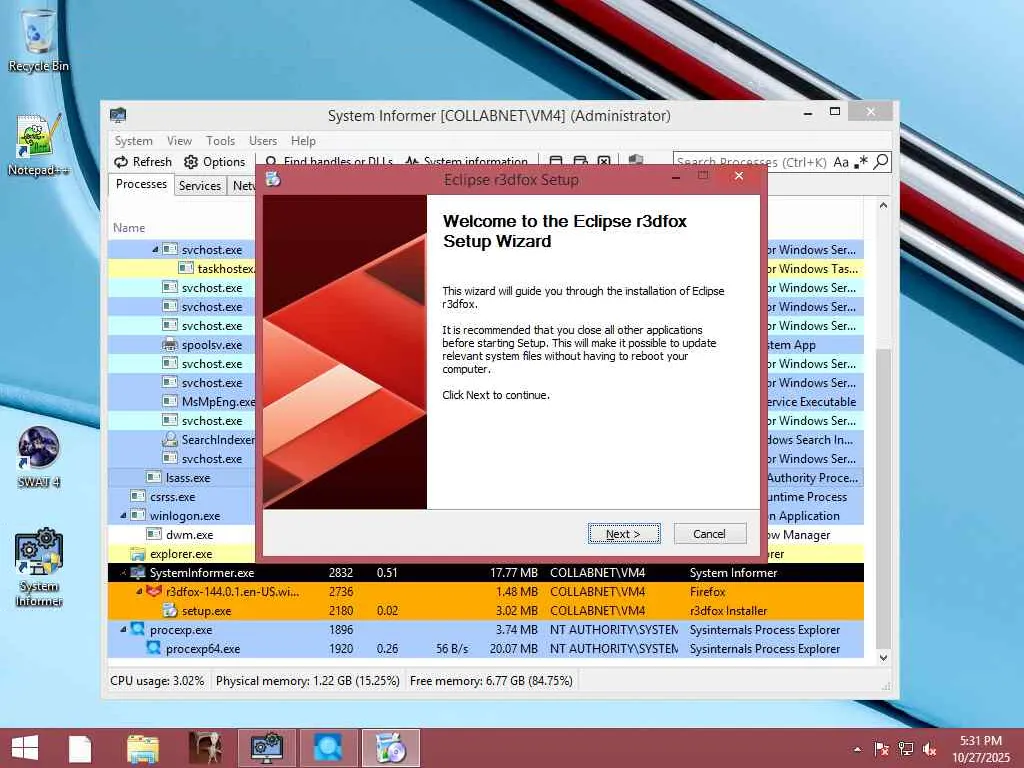Select Notepad++ desktop shortcut
This screenshot has width=1024, height=768.
pos(39,145)
